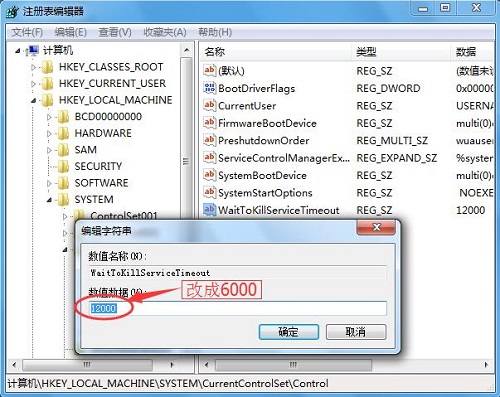Sort values by the 名称 column header
This screenshot has height=397, width=500.
[x=276, y=52]
